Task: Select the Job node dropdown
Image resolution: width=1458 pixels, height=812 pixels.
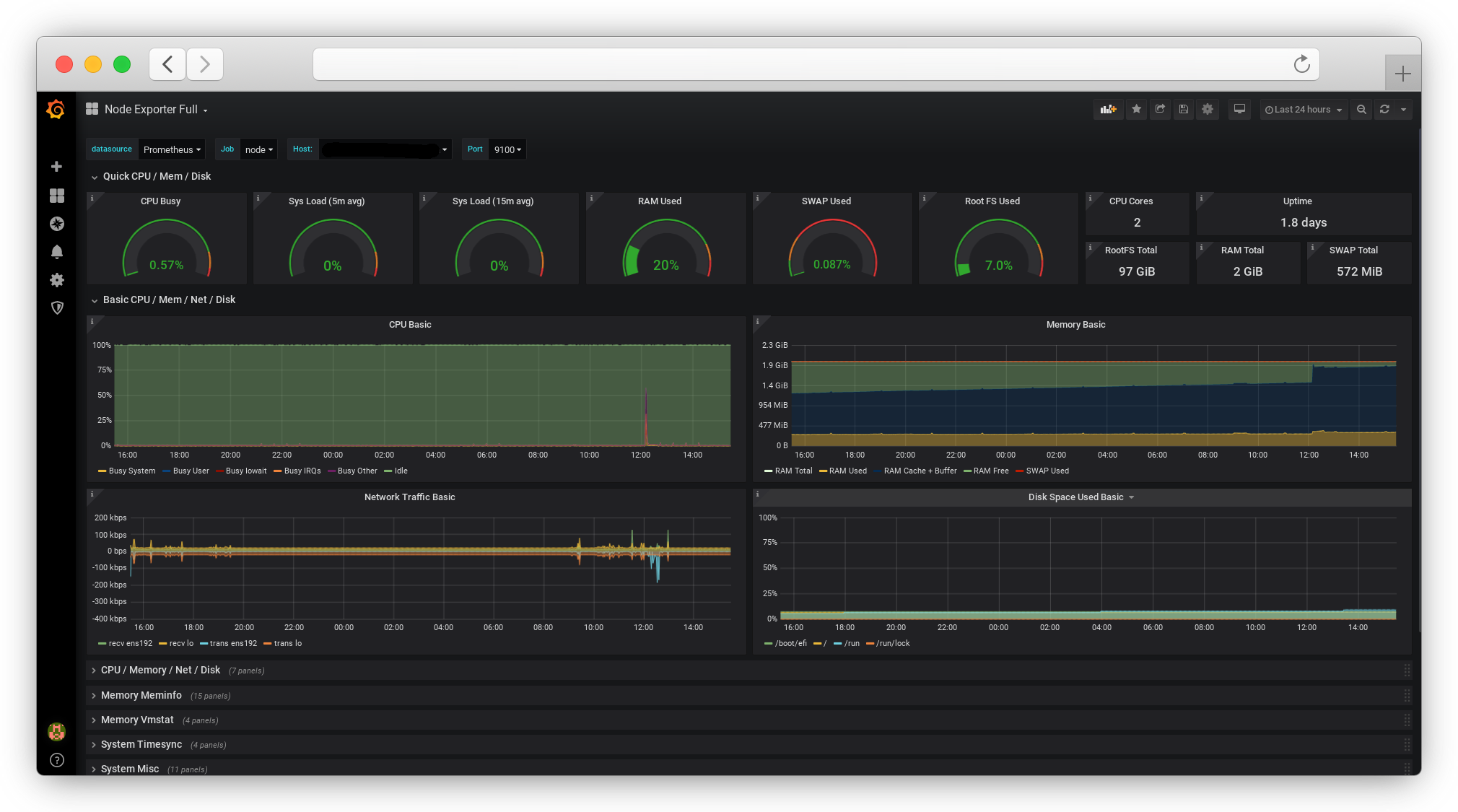Action: (x=258, y=150)
